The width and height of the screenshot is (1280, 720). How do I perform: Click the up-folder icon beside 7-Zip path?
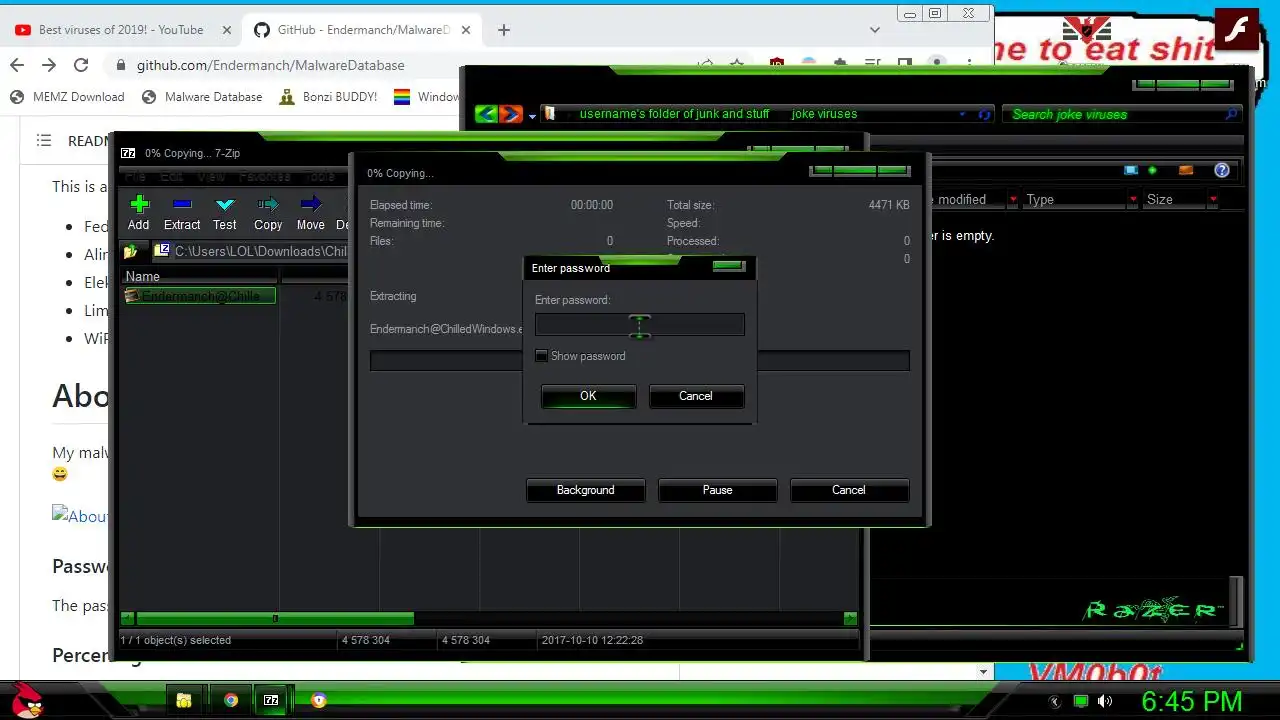tap(130, 251)
